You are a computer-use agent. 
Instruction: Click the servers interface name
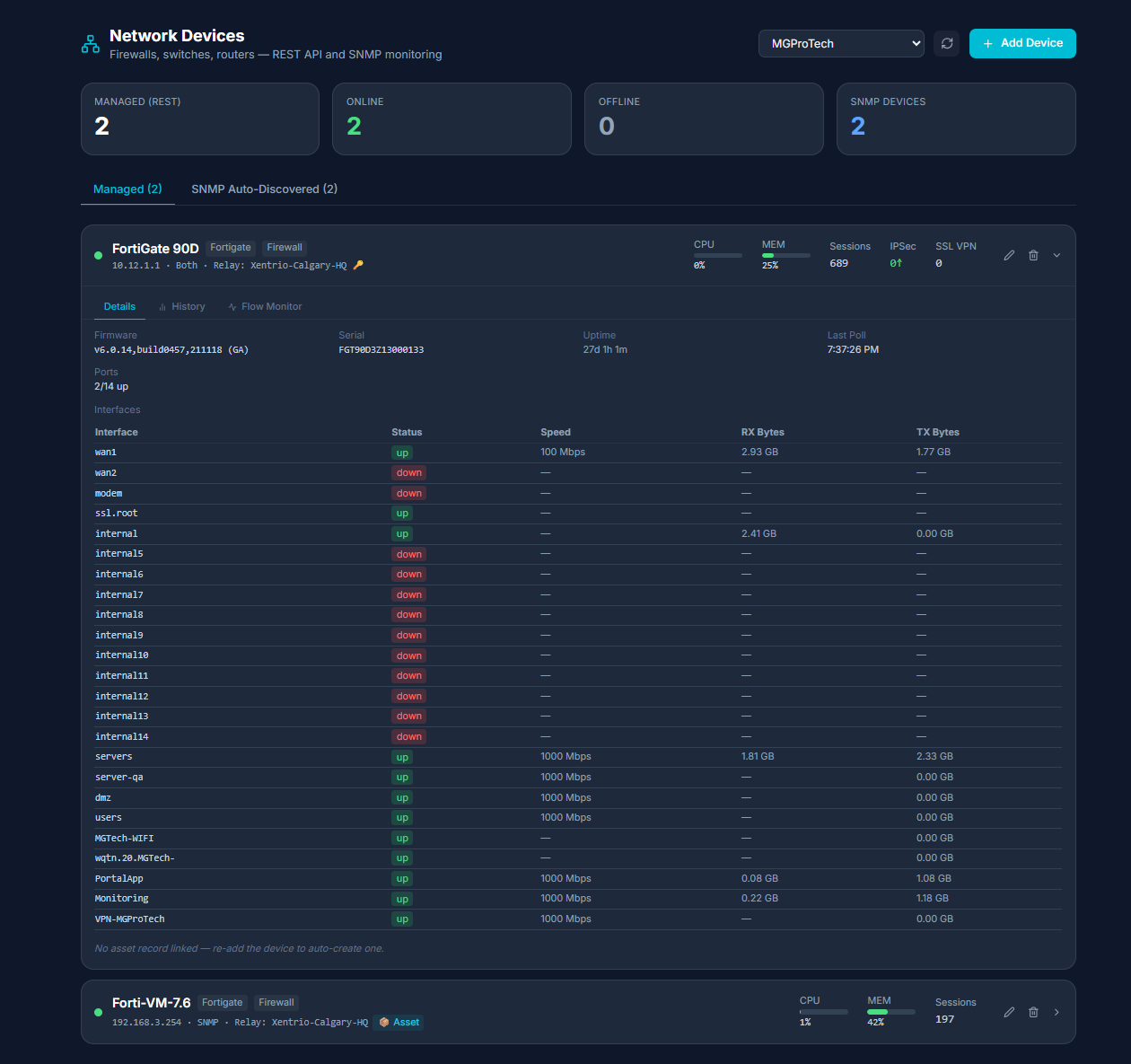click(x=113, y=757)
